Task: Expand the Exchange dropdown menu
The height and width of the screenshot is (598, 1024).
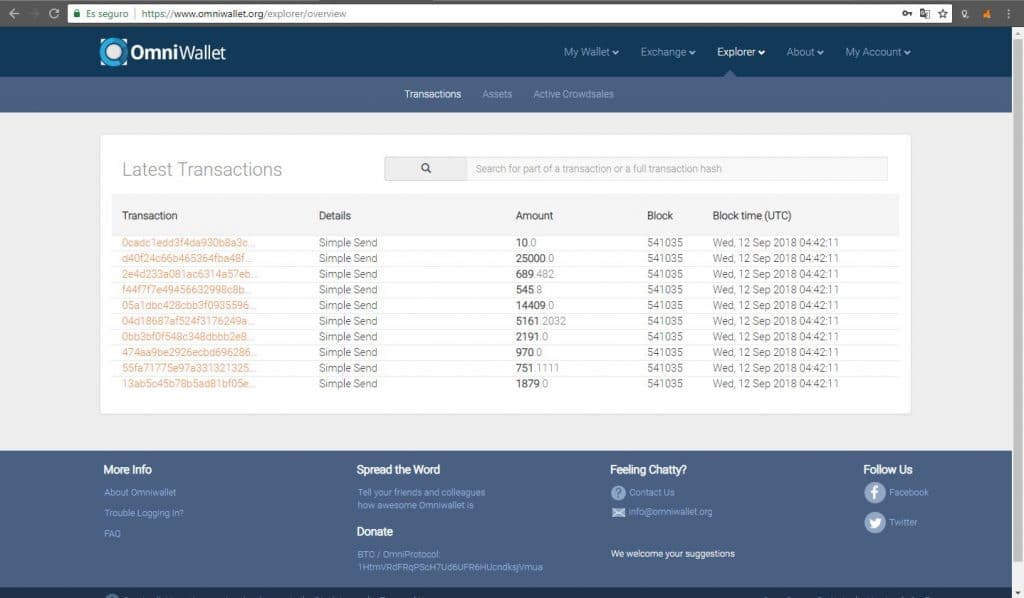Action: [x=667, y=52]
